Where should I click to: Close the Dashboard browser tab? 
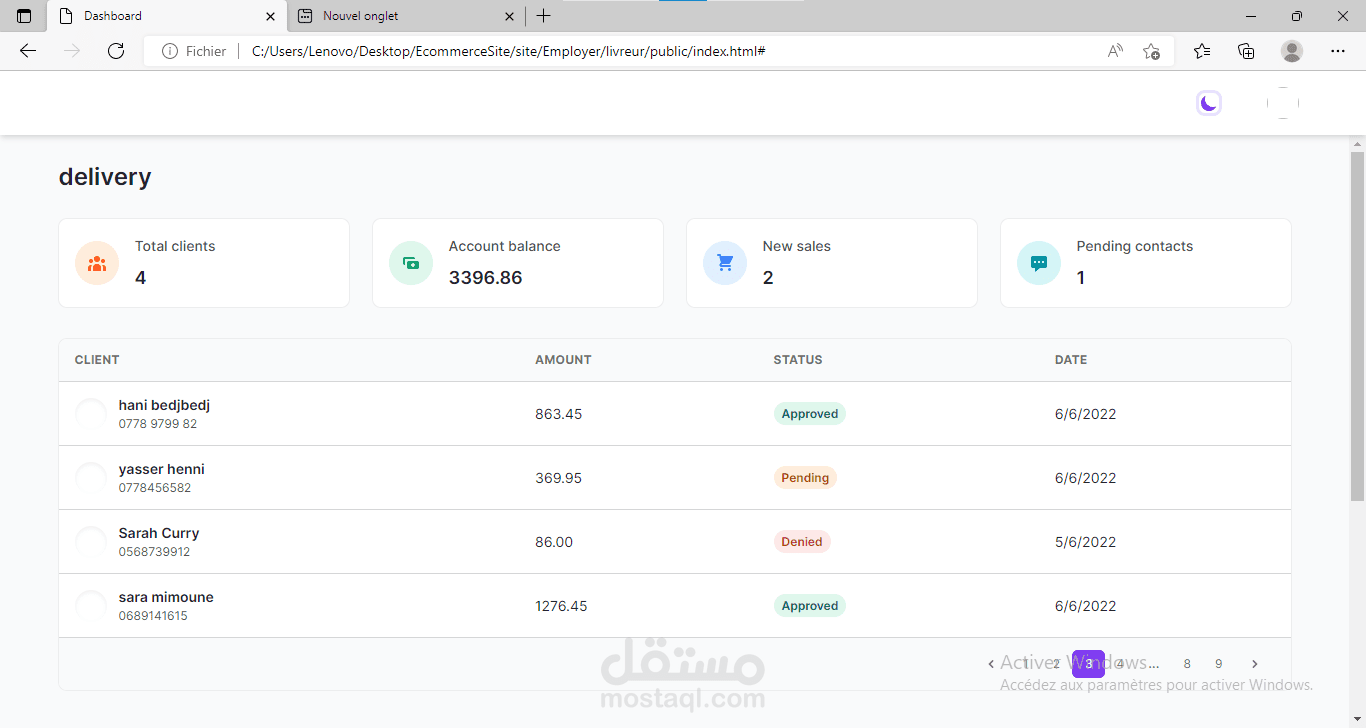(x=270, y=16)
